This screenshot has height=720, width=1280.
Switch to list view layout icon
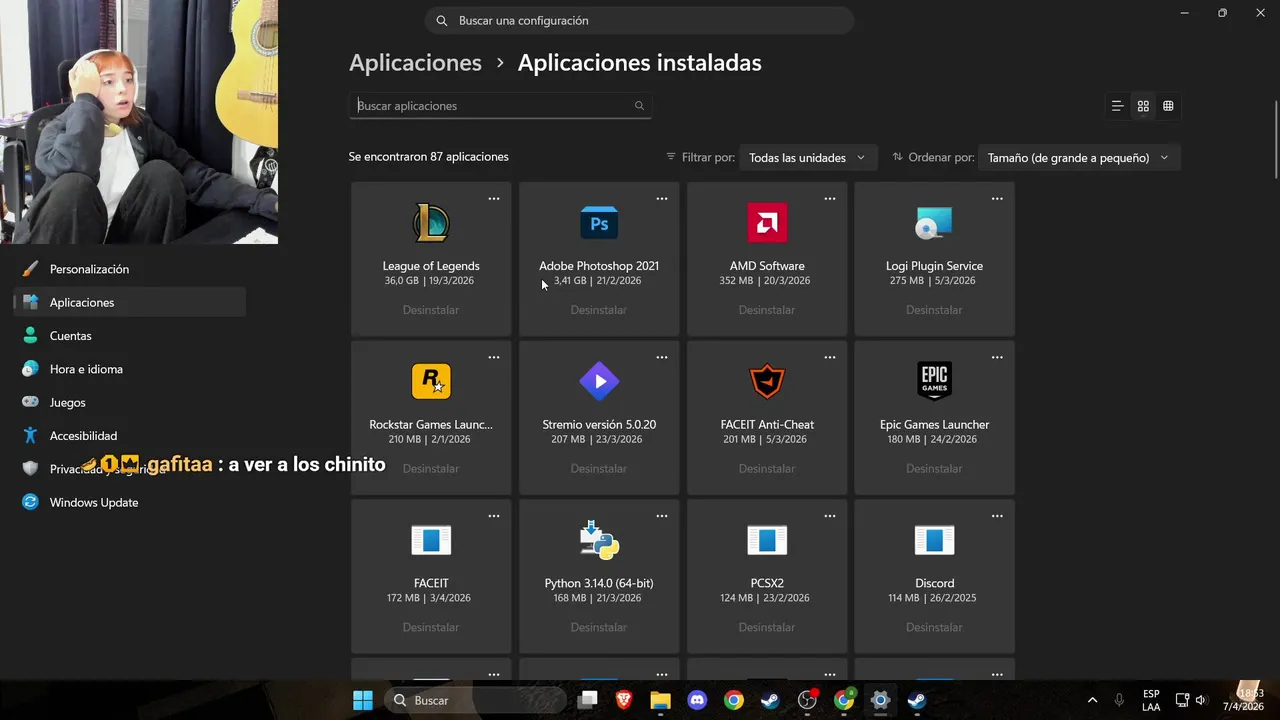pyautogui.click(x=1117, y=106)
